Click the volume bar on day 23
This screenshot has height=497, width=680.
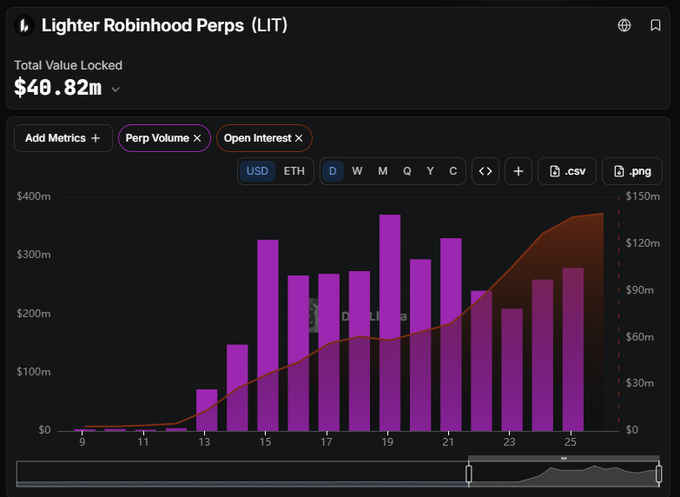click(512, 369)
